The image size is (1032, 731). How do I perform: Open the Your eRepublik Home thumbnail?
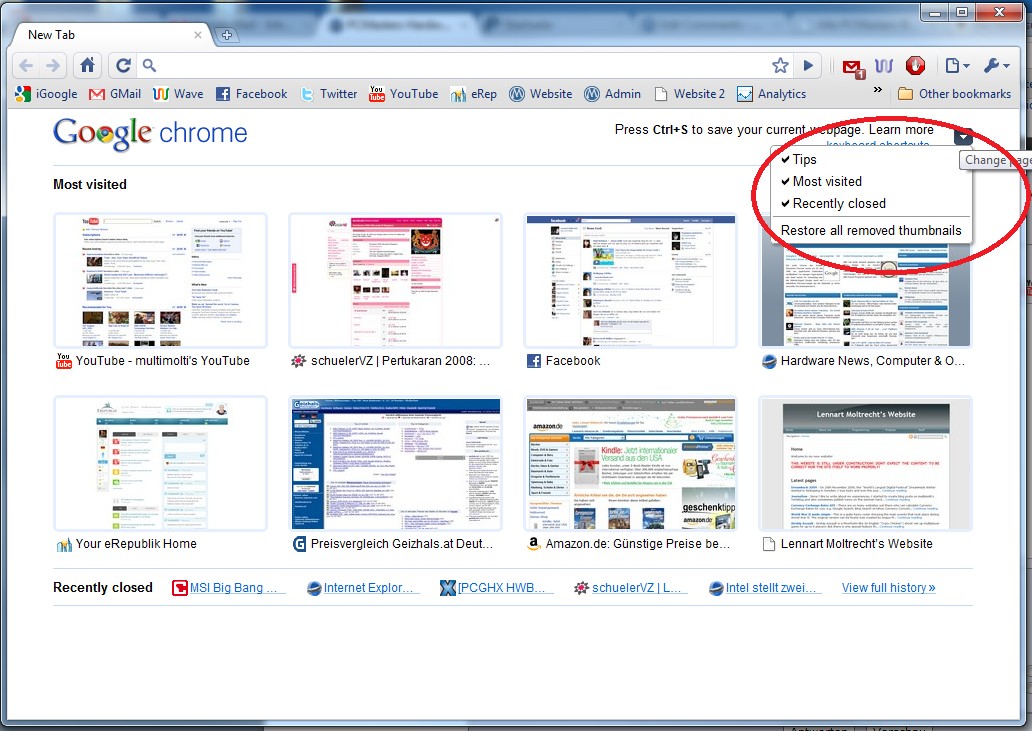pyautogui.click(x=161, y=464)
